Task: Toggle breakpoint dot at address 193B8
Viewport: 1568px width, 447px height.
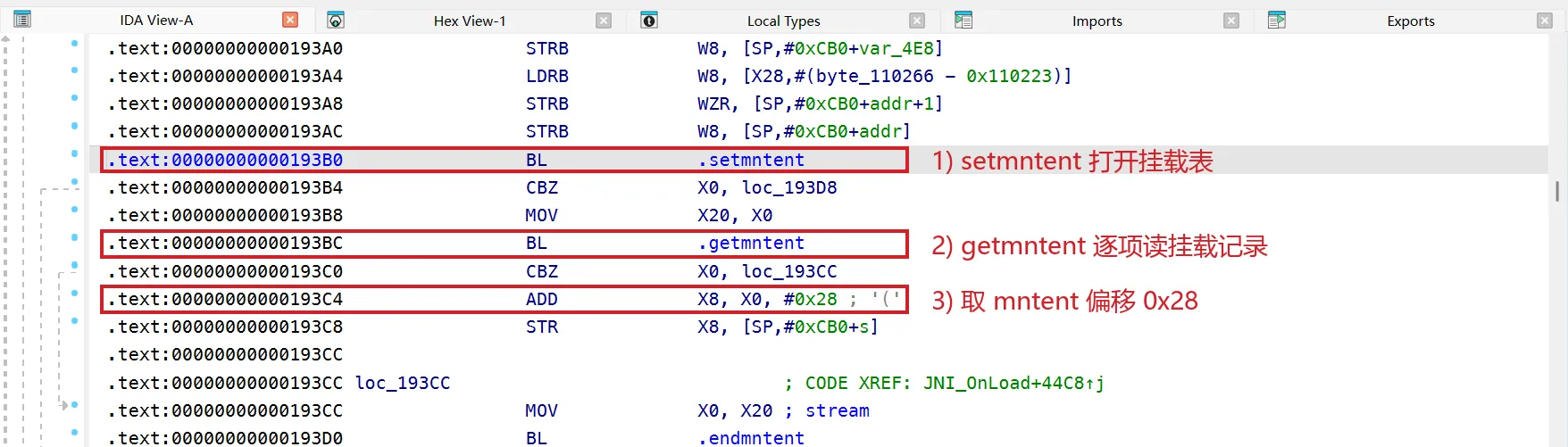Action: (x=74, y=210)
